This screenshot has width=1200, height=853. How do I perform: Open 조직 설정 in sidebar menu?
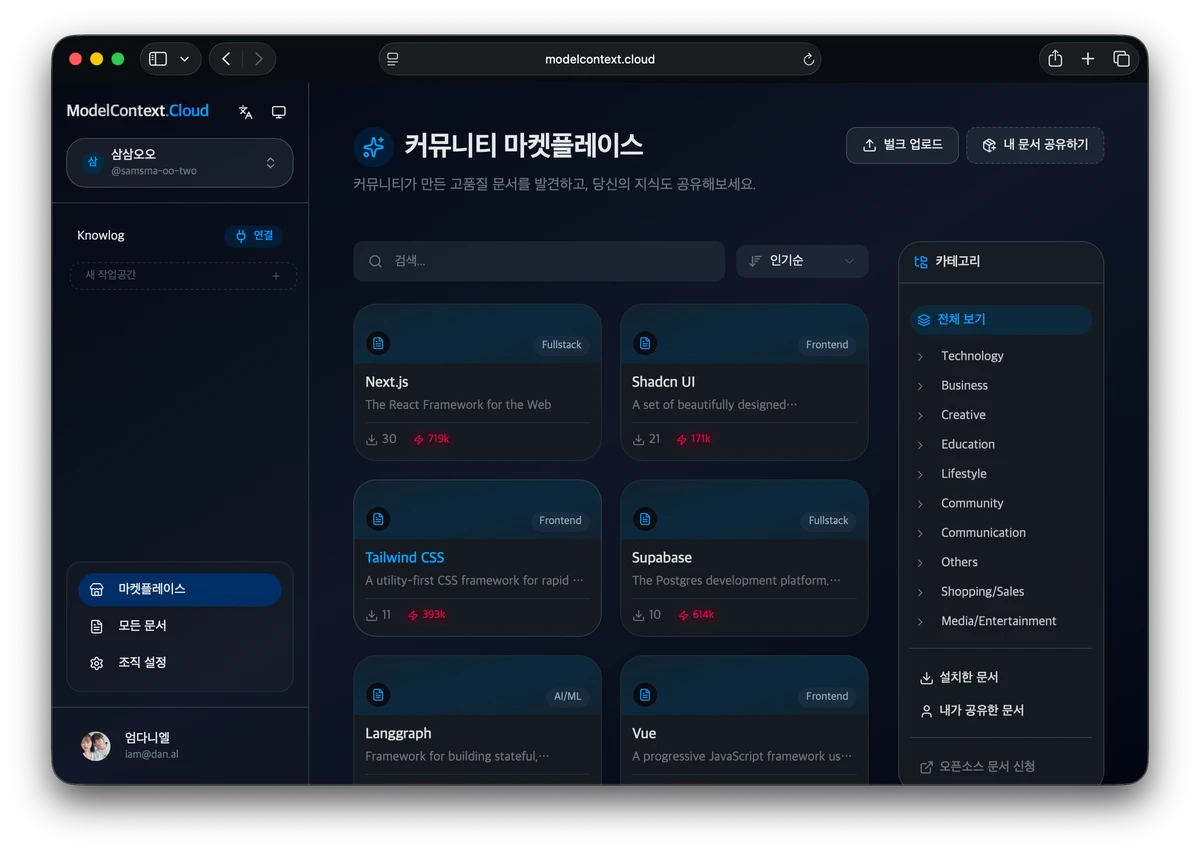click(180, 663)
